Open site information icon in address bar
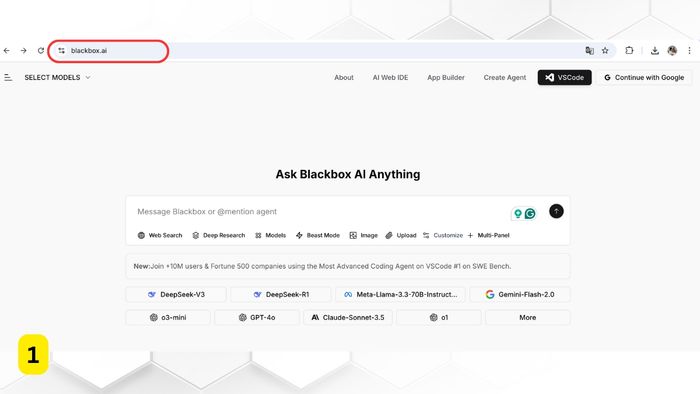Image resolution: width=700 pixels, height=394 pixels. pyautogui.click(x=62, y=51)
